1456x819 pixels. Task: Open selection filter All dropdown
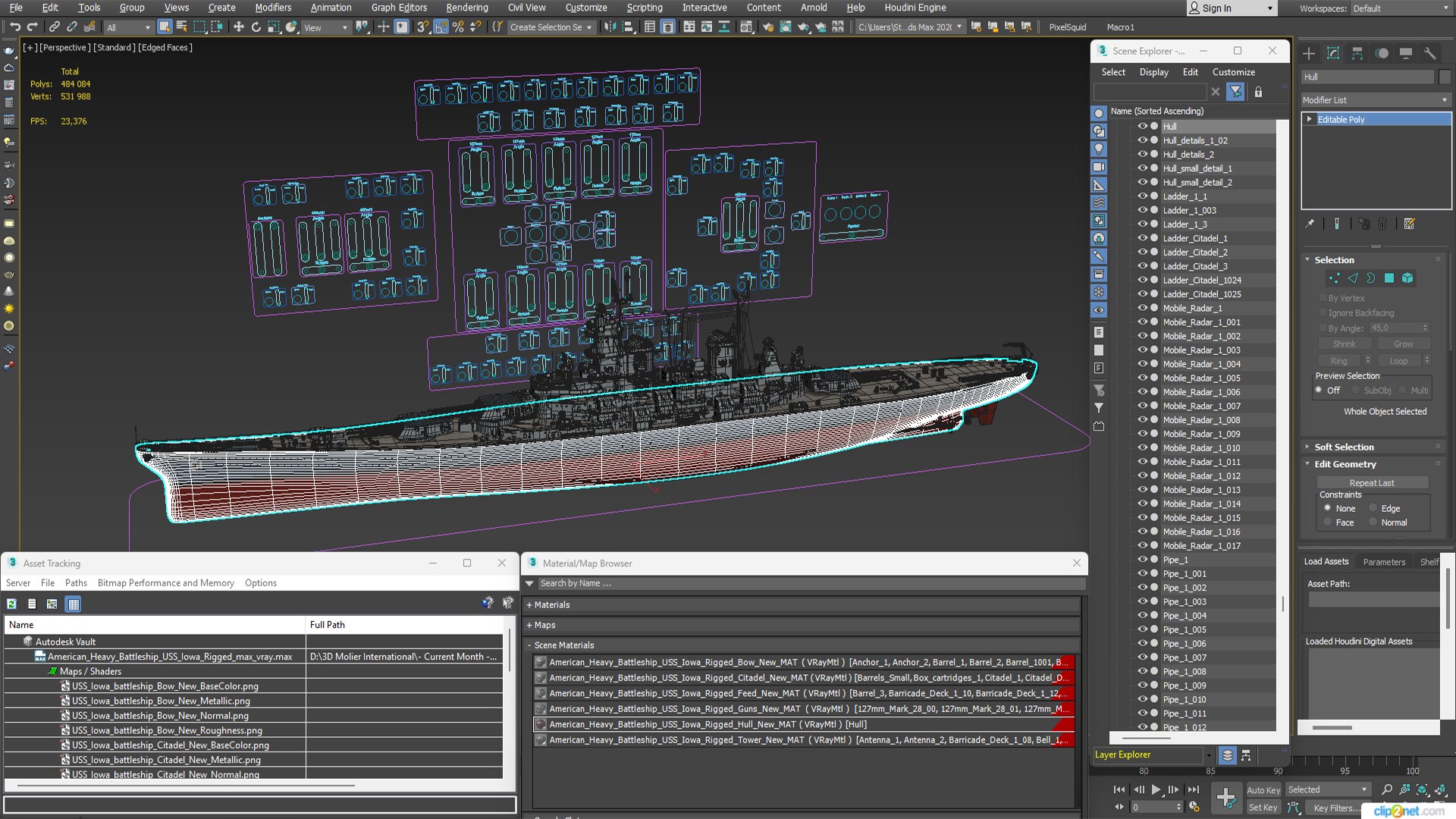[x=130, y=27]
